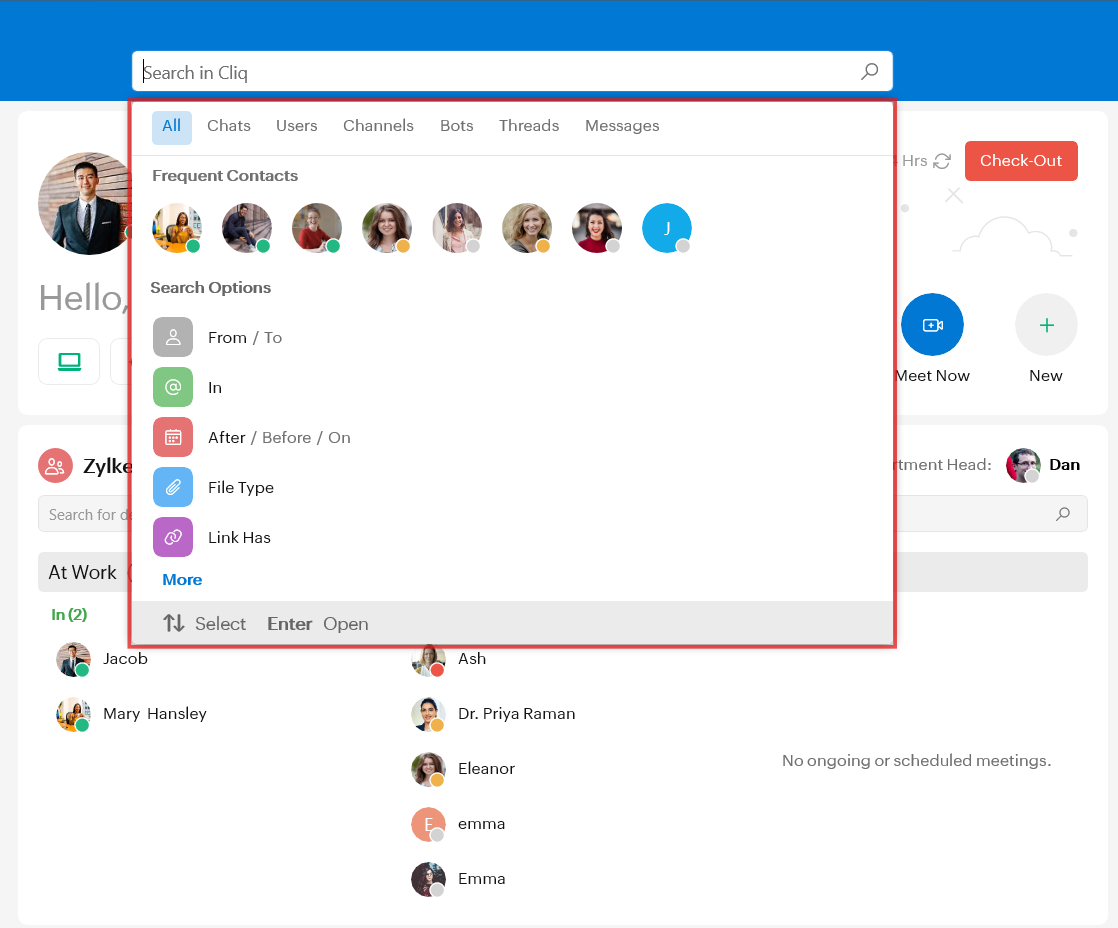Click the Frequent Contacts heading
This screenshot has height=928, width=1118.
(x=225, y=176)
